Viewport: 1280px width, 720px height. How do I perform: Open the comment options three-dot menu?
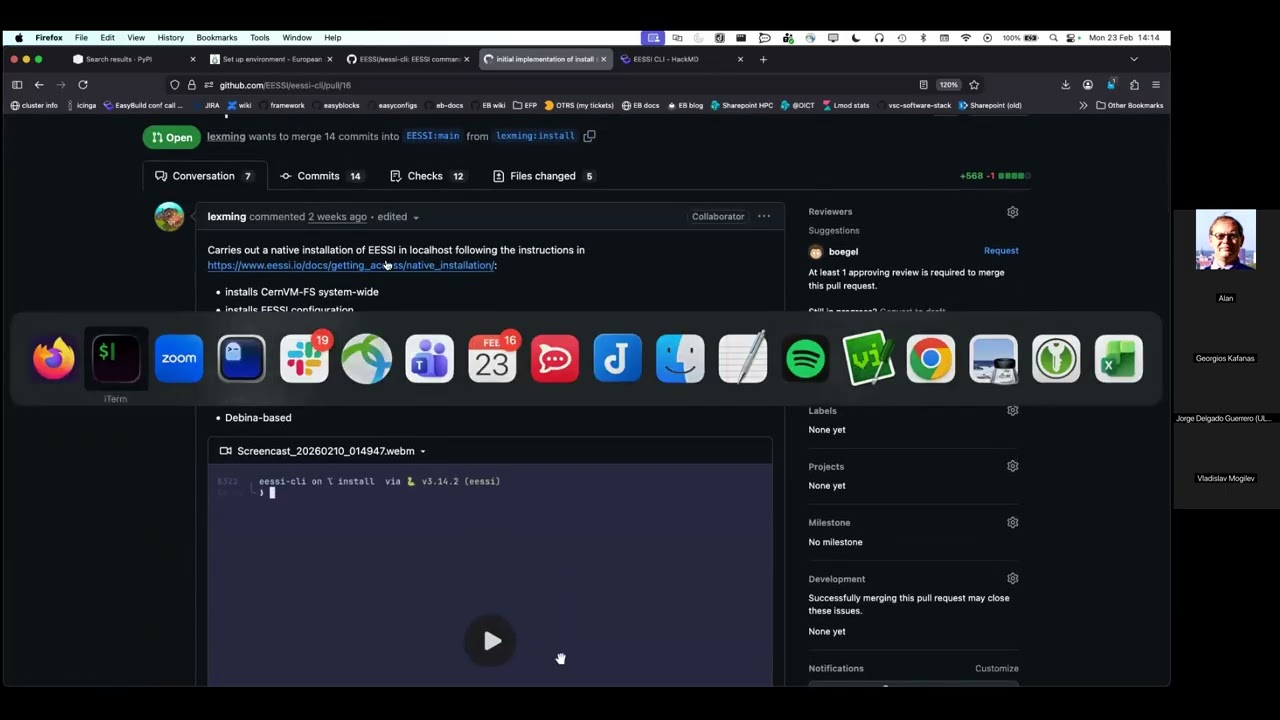click(764, 216)
